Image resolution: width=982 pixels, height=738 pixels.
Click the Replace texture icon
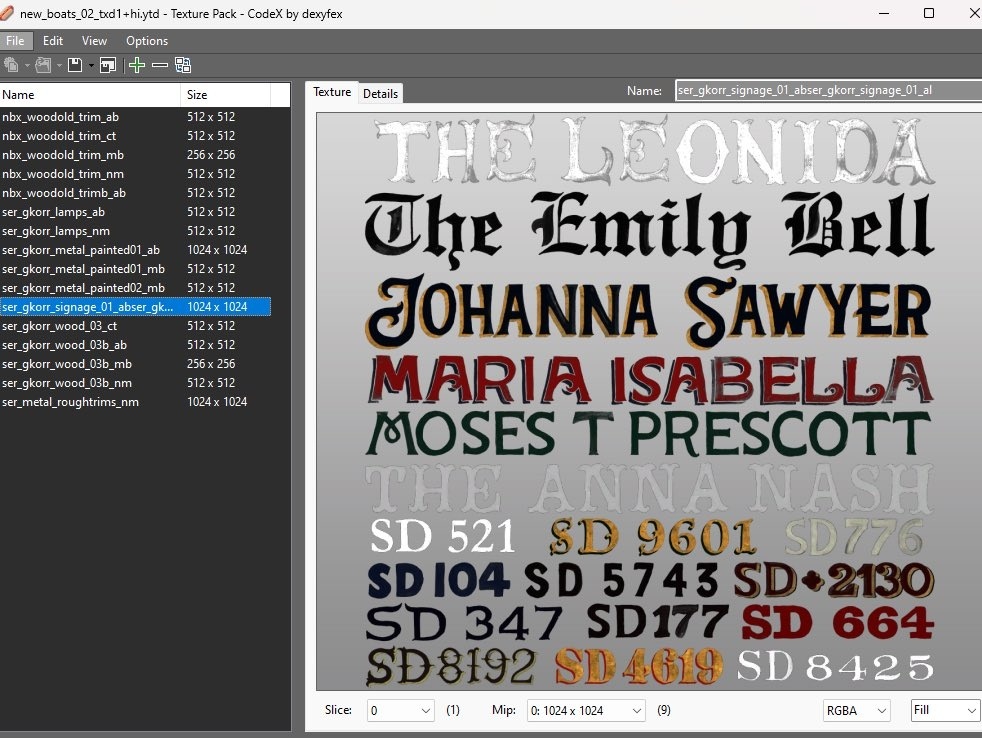183,65
